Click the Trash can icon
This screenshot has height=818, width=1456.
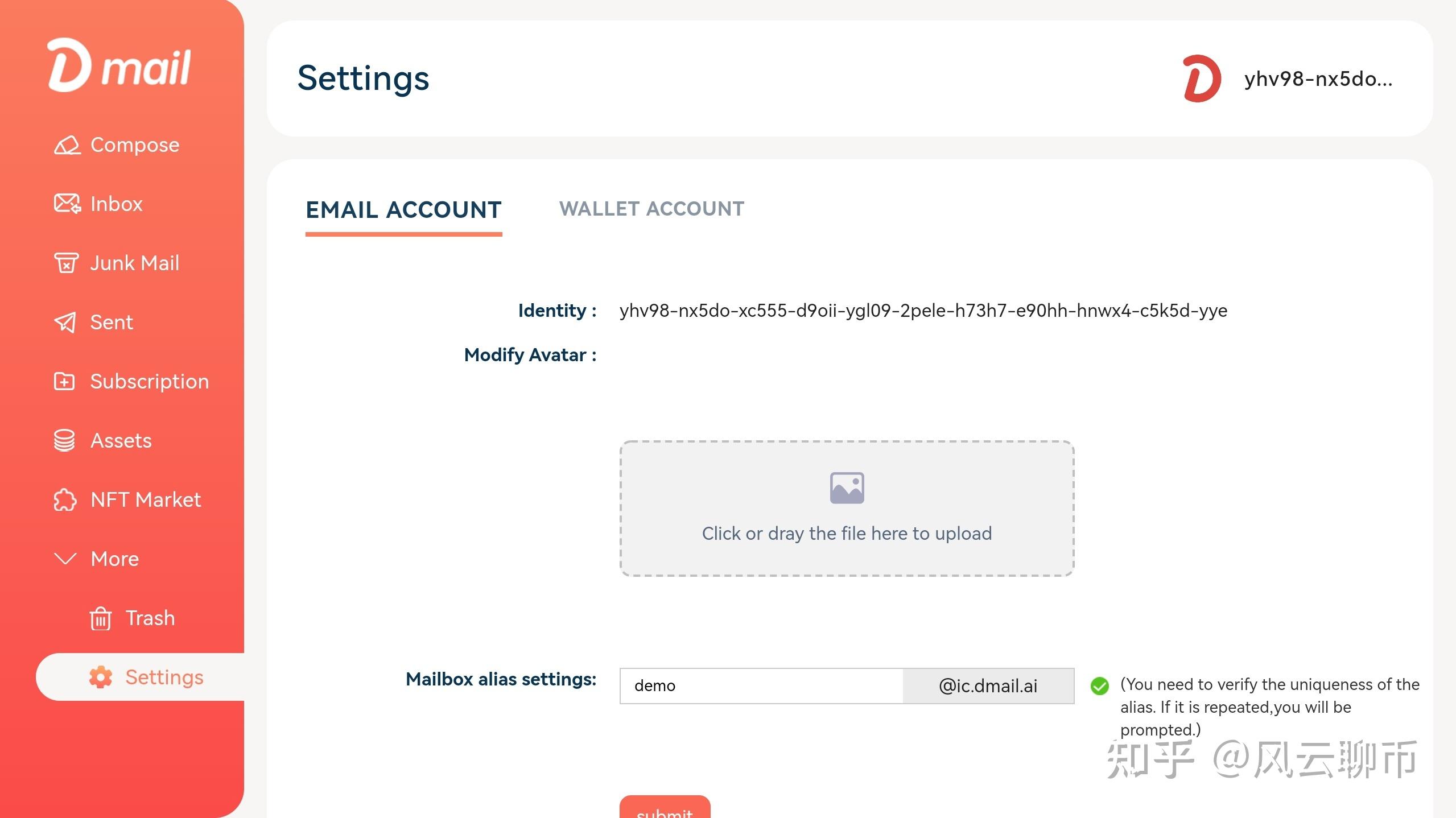[x=101, y=618]
